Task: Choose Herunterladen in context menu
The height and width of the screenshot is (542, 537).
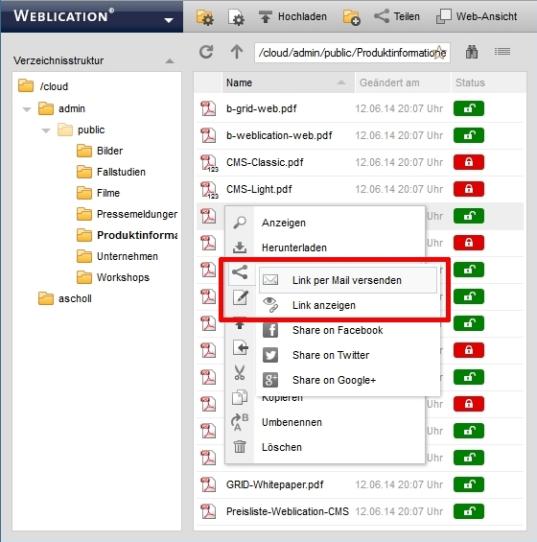Action: pos(294,248)
